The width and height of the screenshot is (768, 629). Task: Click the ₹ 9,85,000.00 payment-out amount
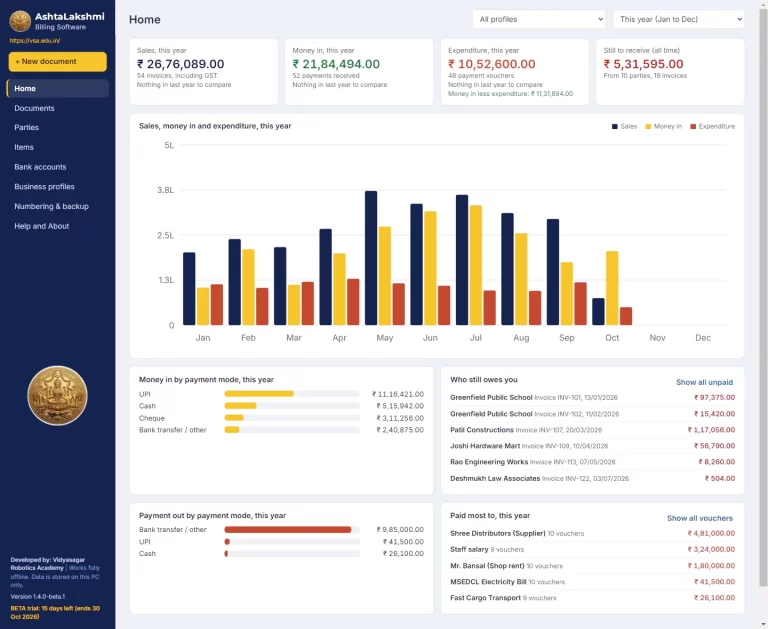(x=400, y=530)
